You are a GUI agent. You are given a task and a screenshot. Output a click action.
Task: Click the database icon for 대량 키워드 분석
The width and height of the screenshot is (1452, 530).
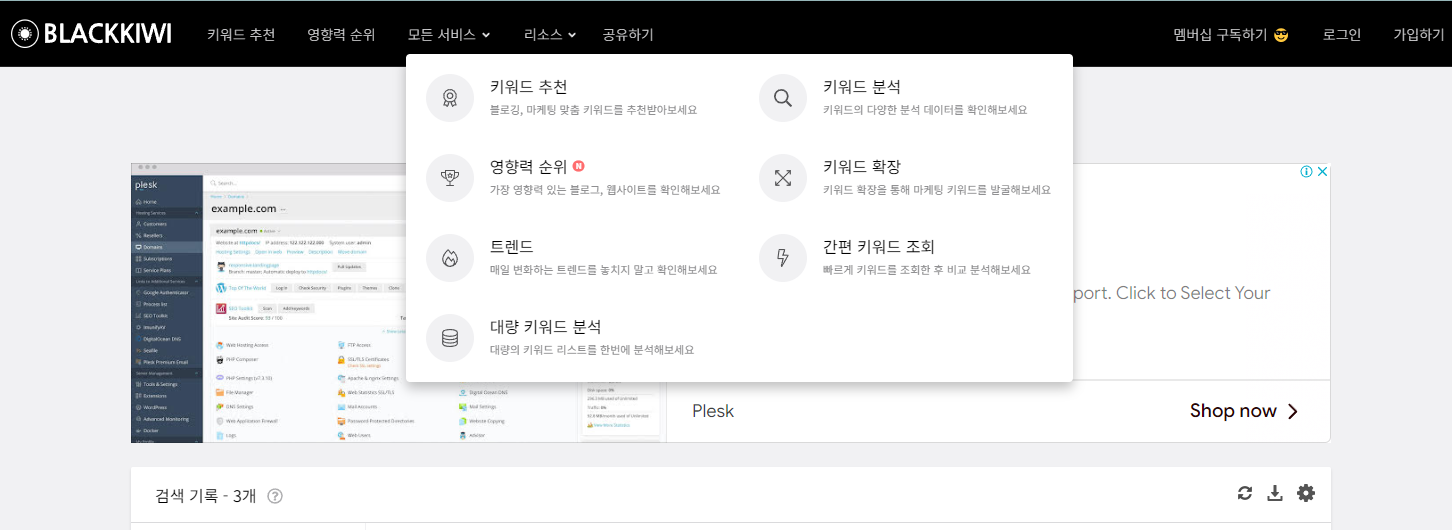[450, 338]
